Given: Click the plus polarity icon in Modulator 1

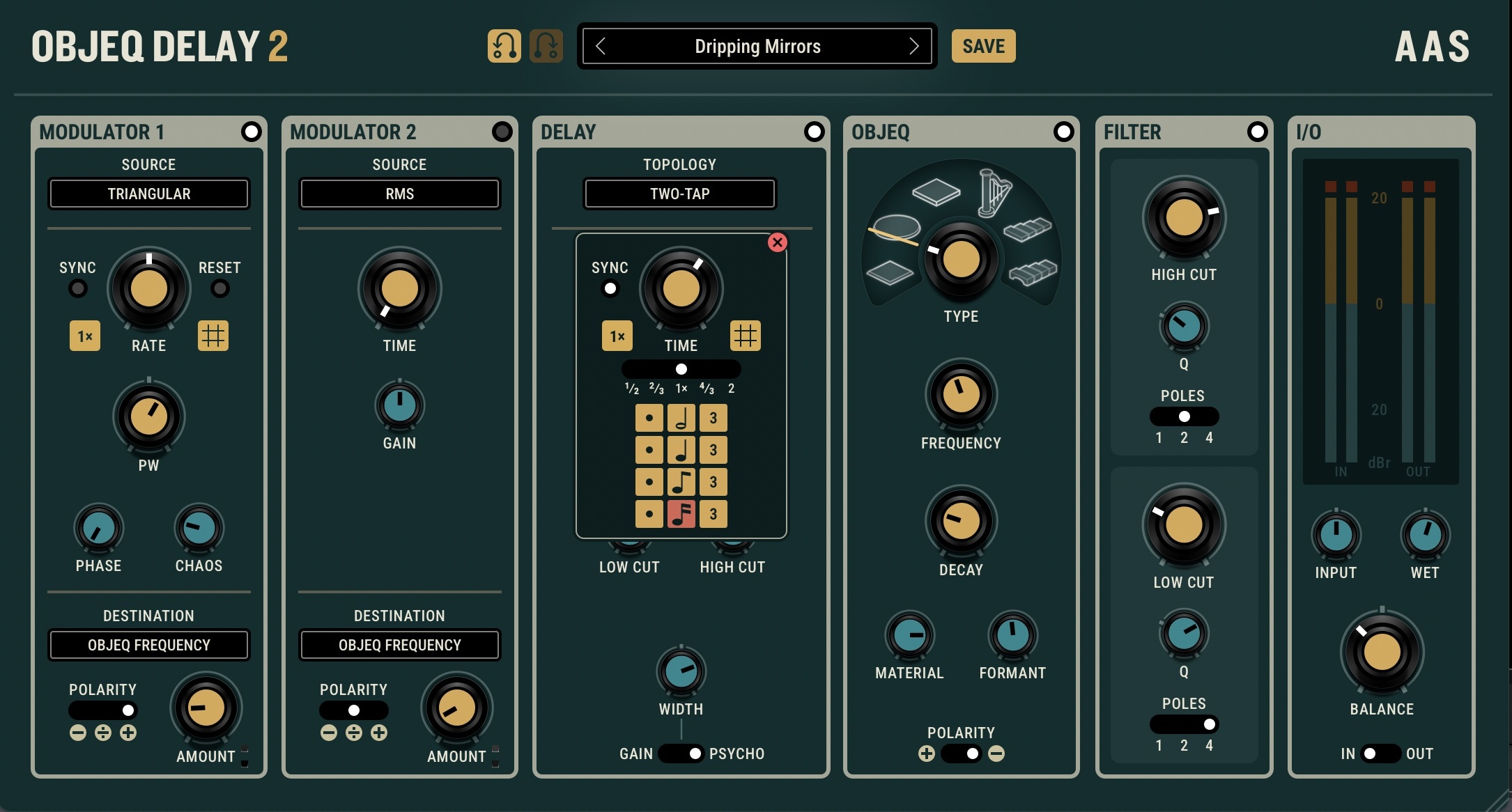Looking at the screenshot, I should tap(128, 733).
